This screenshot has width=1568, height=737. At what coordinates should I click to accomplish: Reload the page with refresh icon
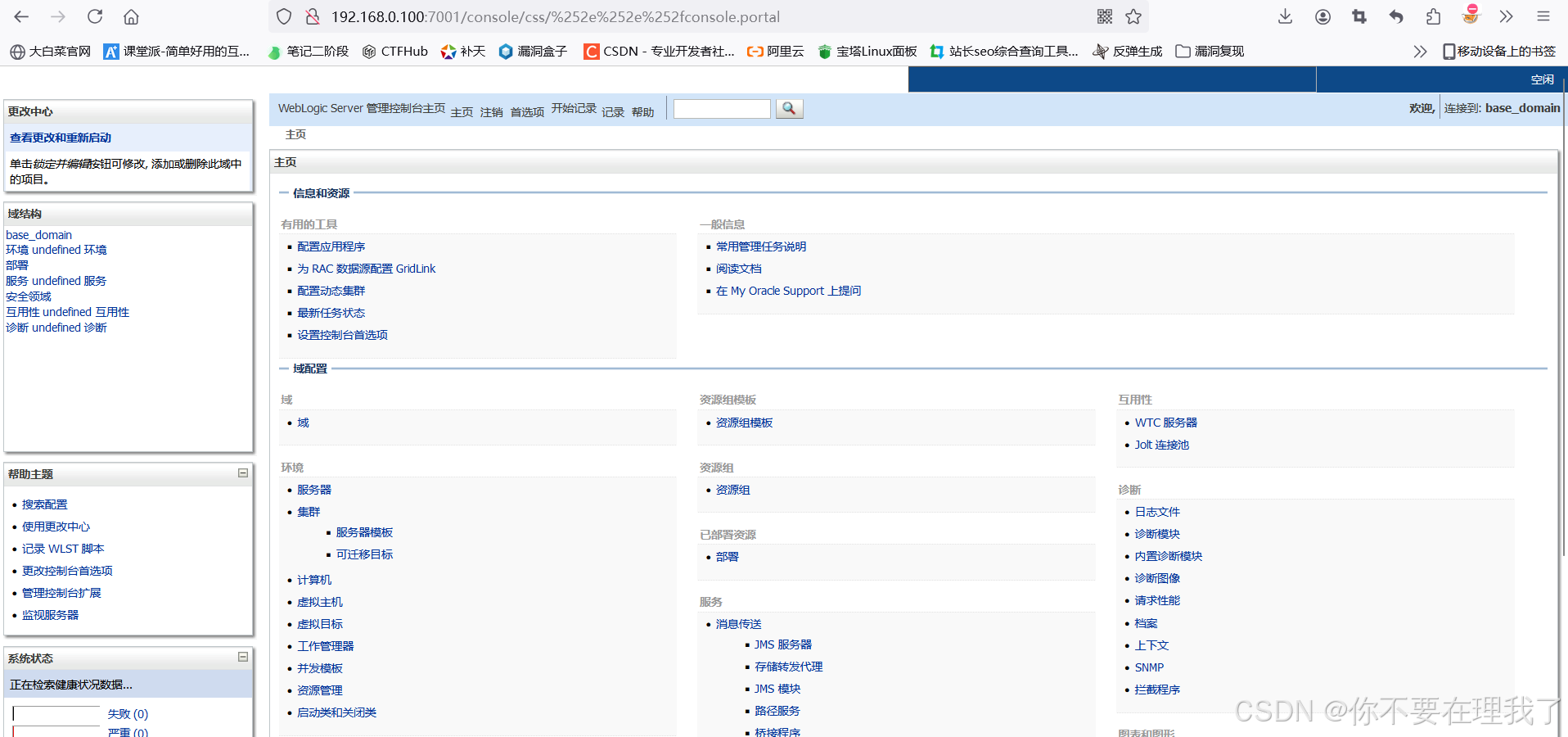(95, 16)
